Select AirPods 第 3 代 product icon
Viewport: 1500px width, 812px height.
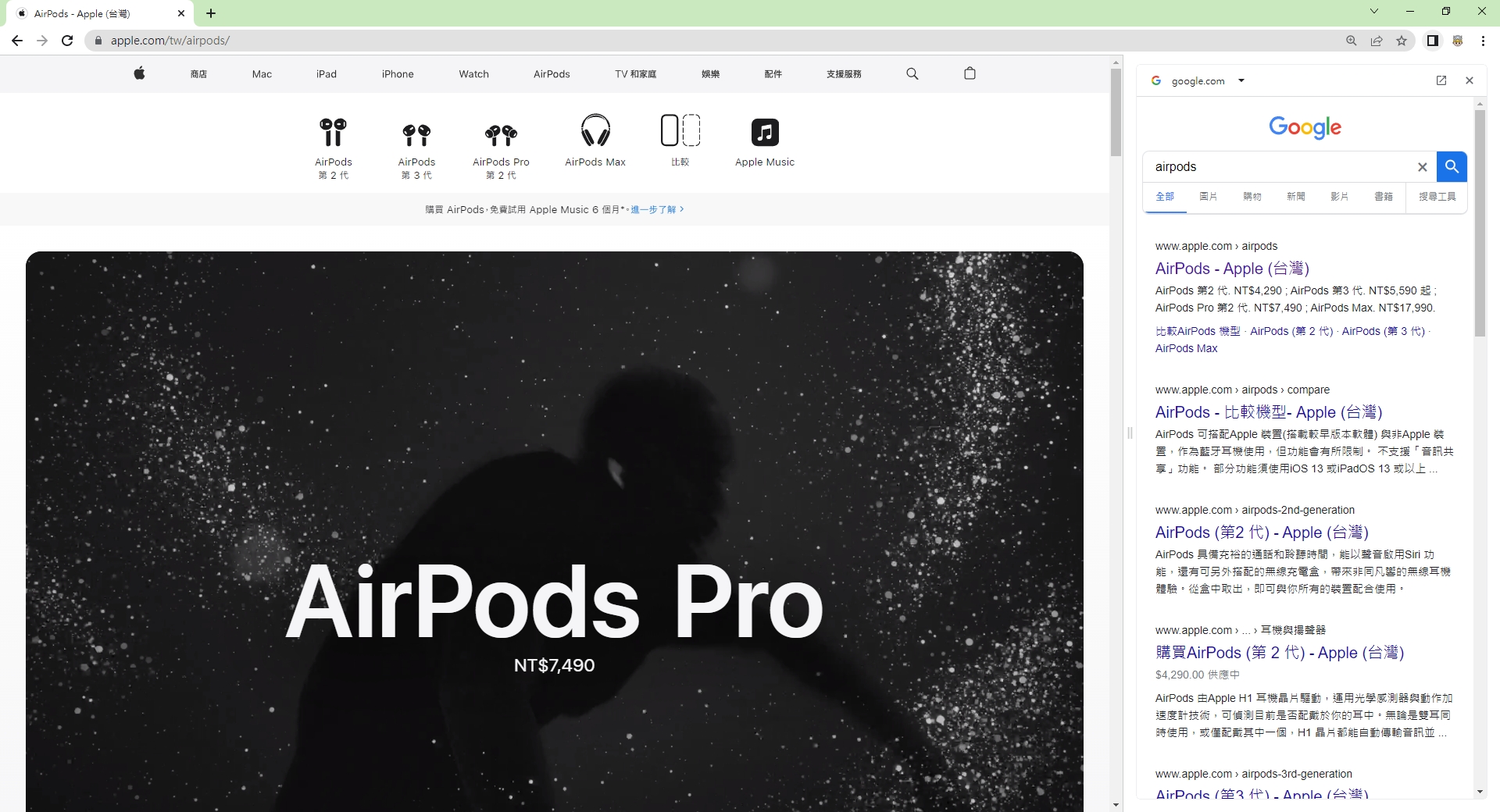pos(416,134)
